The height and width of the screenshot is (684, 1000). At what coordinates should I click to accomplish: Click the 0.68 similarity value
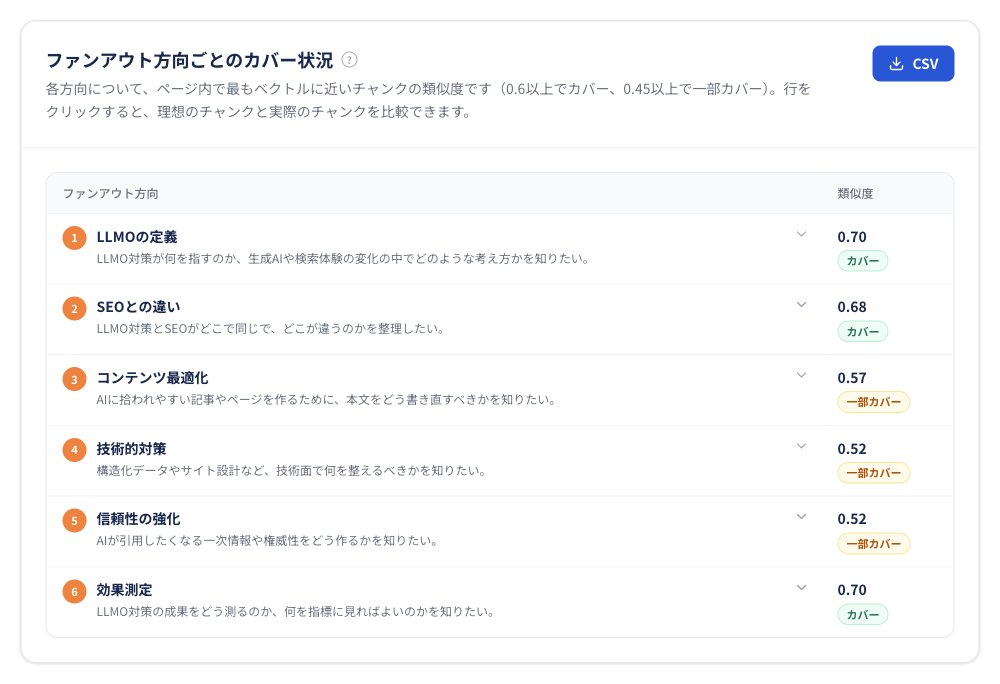pos(852,307)
